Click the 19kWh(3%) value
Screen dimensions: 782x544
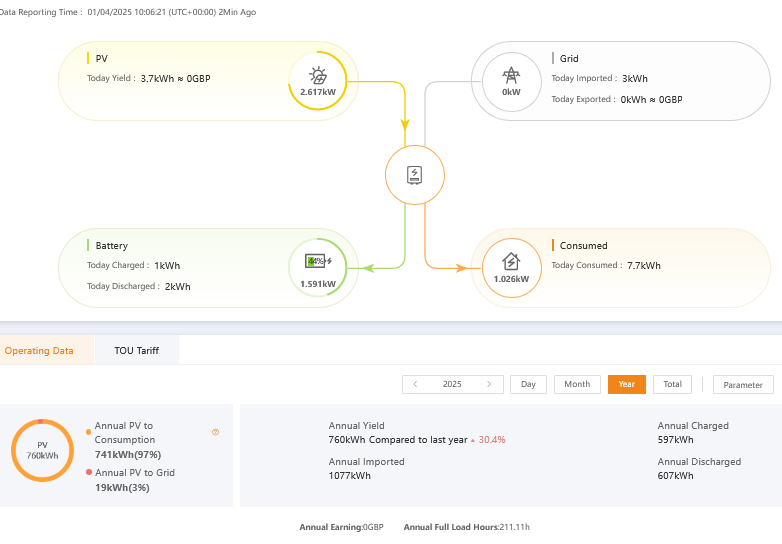pyautogui.click(x=122, y=488)
